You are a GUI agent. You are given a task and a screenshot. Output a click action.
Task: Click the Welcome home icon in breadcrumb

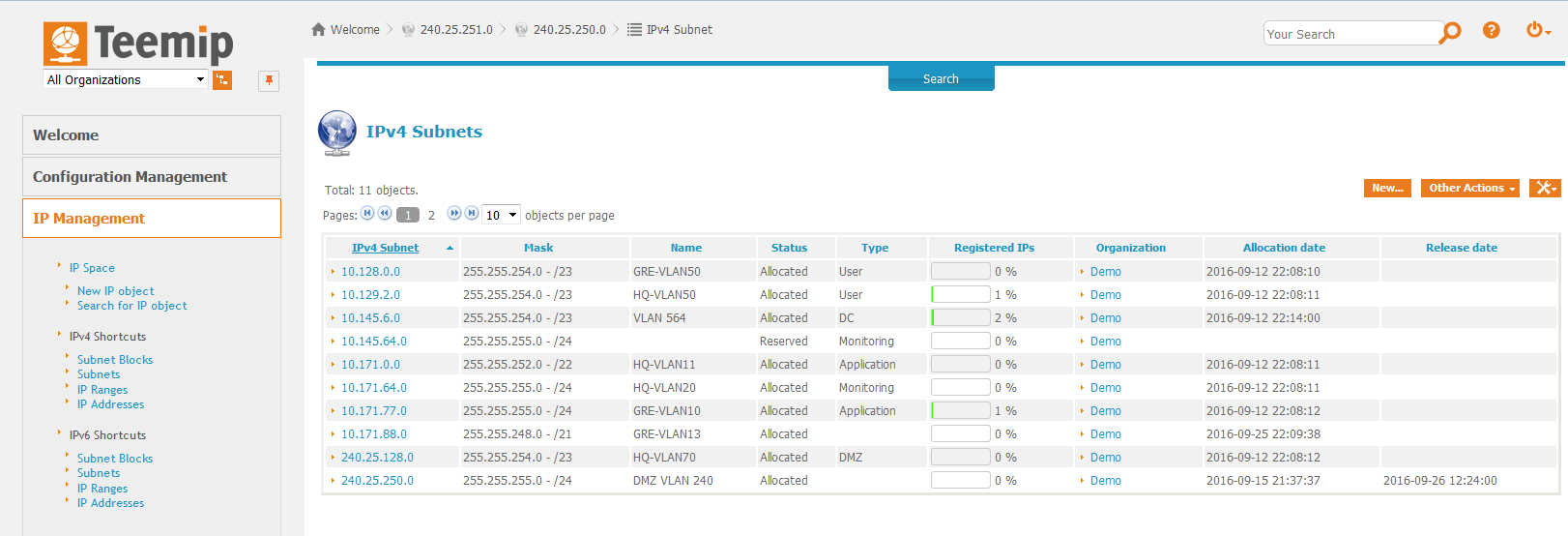319,30
